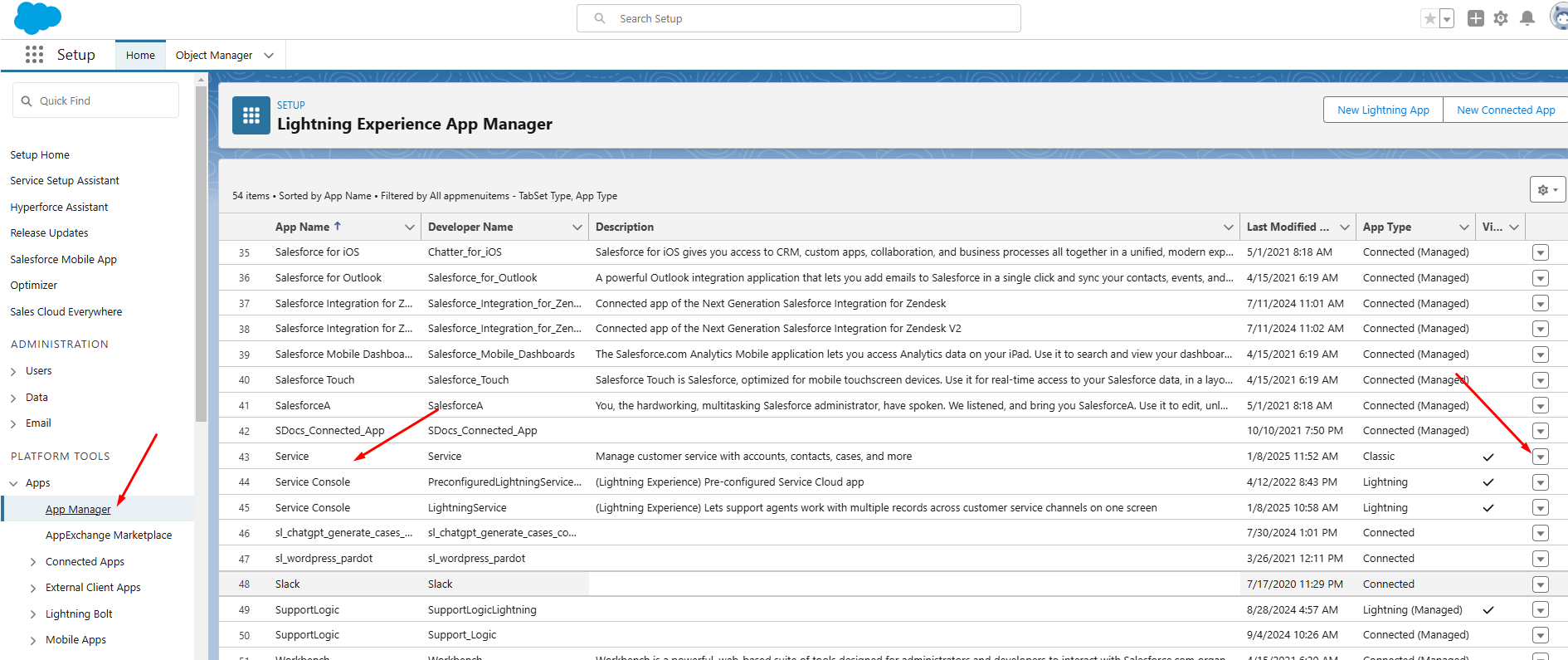Open the Visible column menu

coord(1514,227)
